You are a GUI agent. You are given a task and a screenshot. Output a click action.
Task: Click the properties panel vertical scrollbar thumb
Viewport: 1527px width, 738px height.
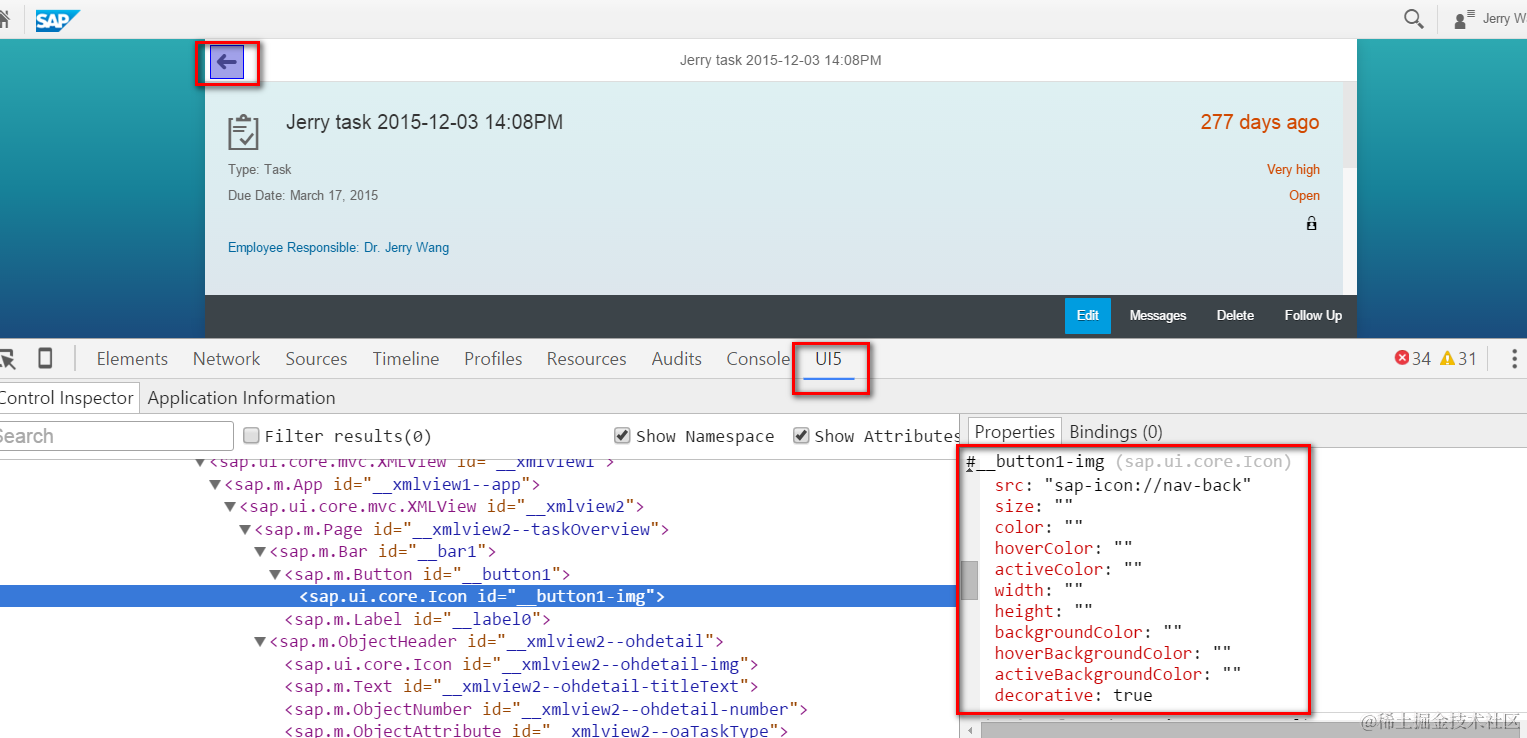tap(970, 580)
